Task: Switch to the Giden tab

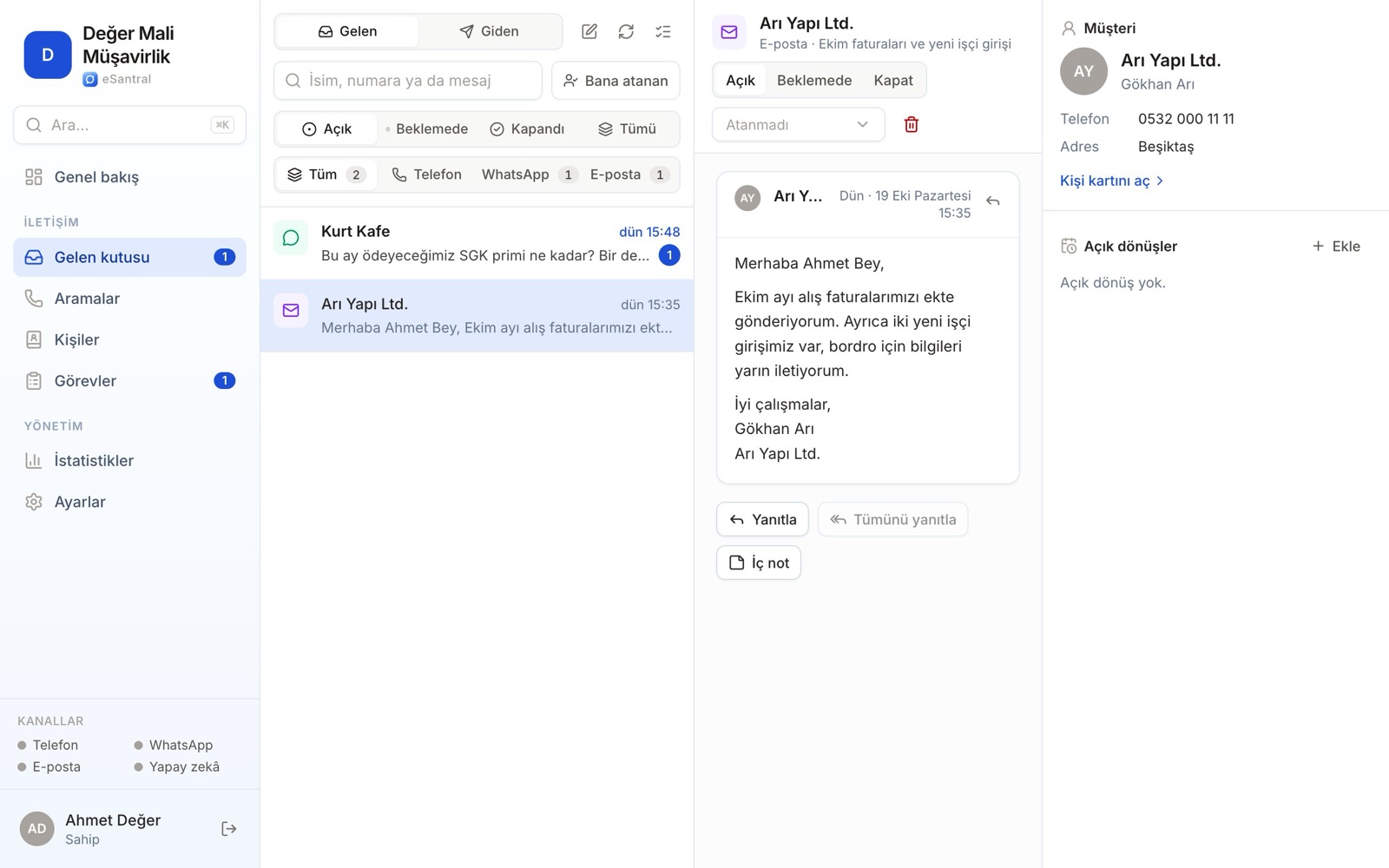Action: click(490, 31)
